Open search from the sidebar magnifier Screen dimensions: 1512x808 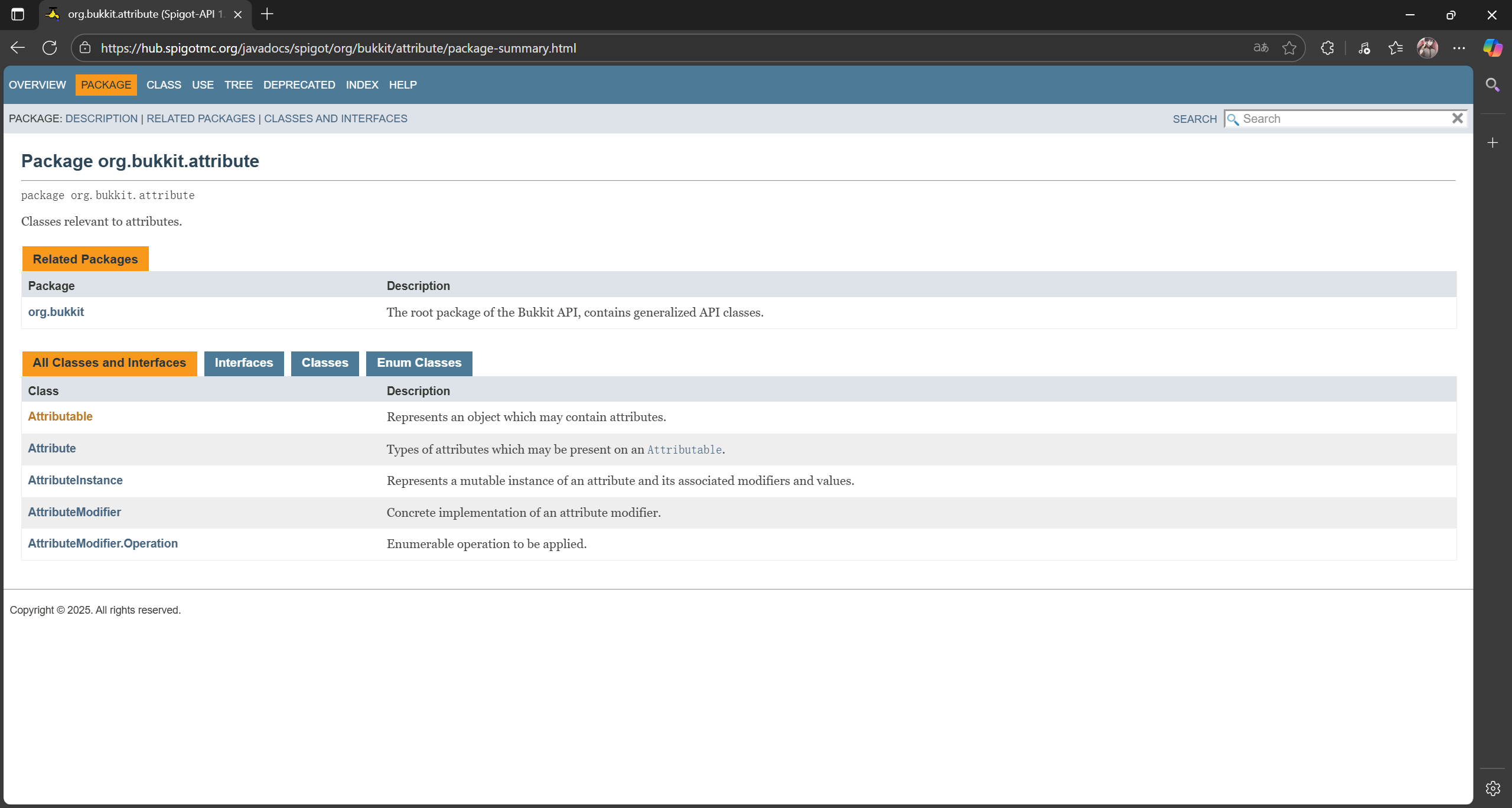point(1493,84)
